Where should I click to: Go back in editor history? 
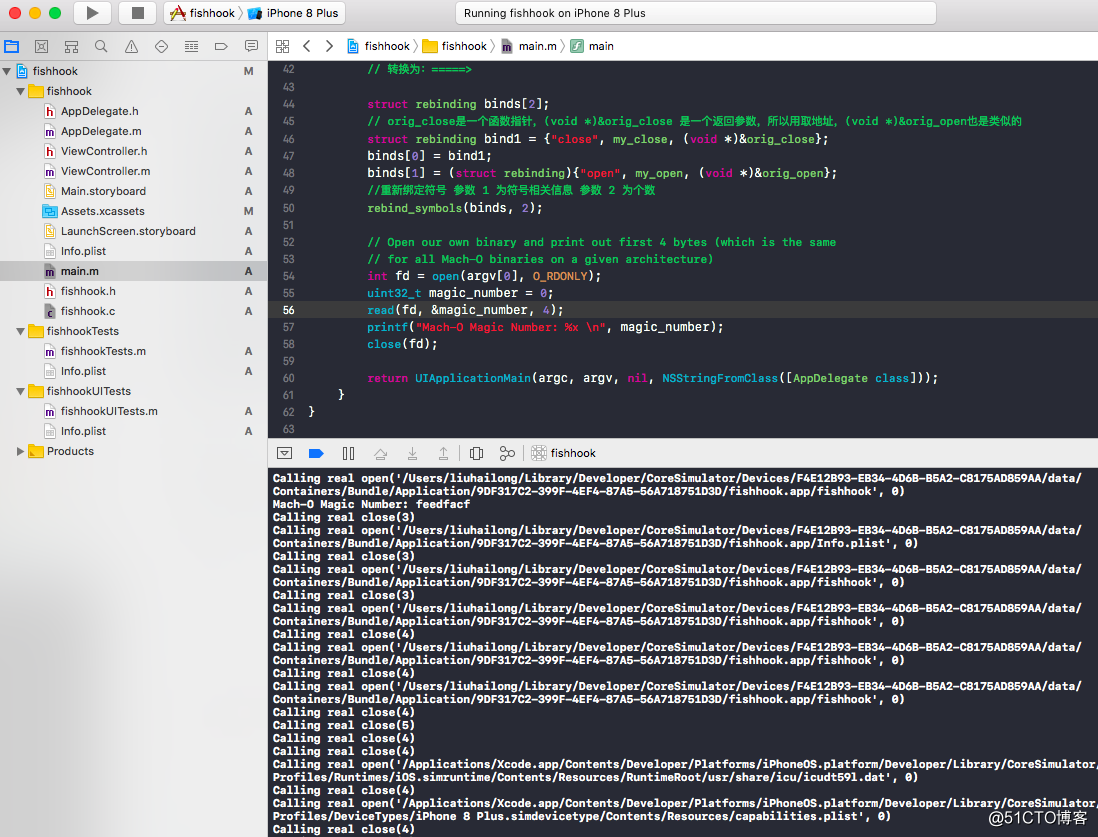click(x=306, y=46)
